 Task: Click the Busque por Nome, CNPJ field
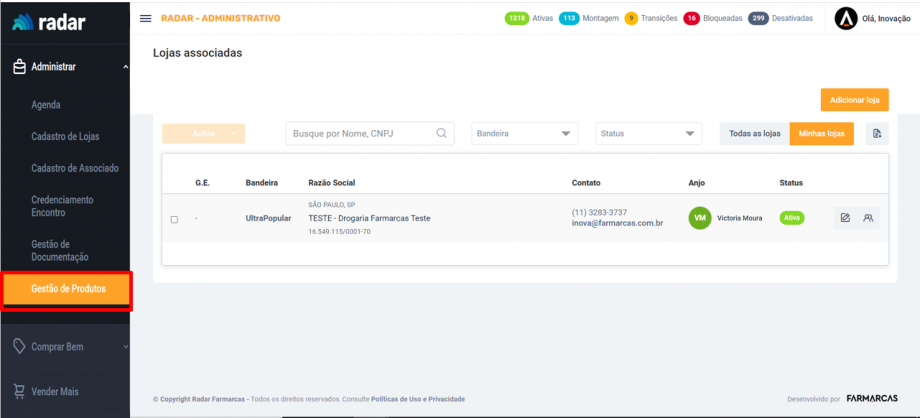click(360, 134)
